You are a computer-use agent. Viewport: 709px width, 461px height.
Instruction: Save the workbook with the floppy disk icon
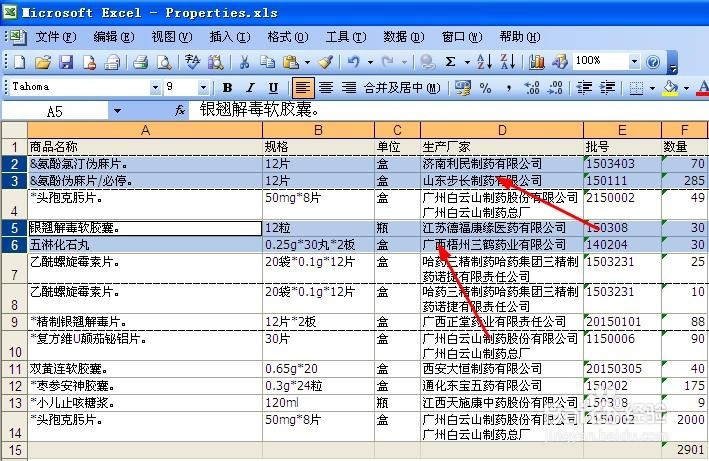(66, 62)
